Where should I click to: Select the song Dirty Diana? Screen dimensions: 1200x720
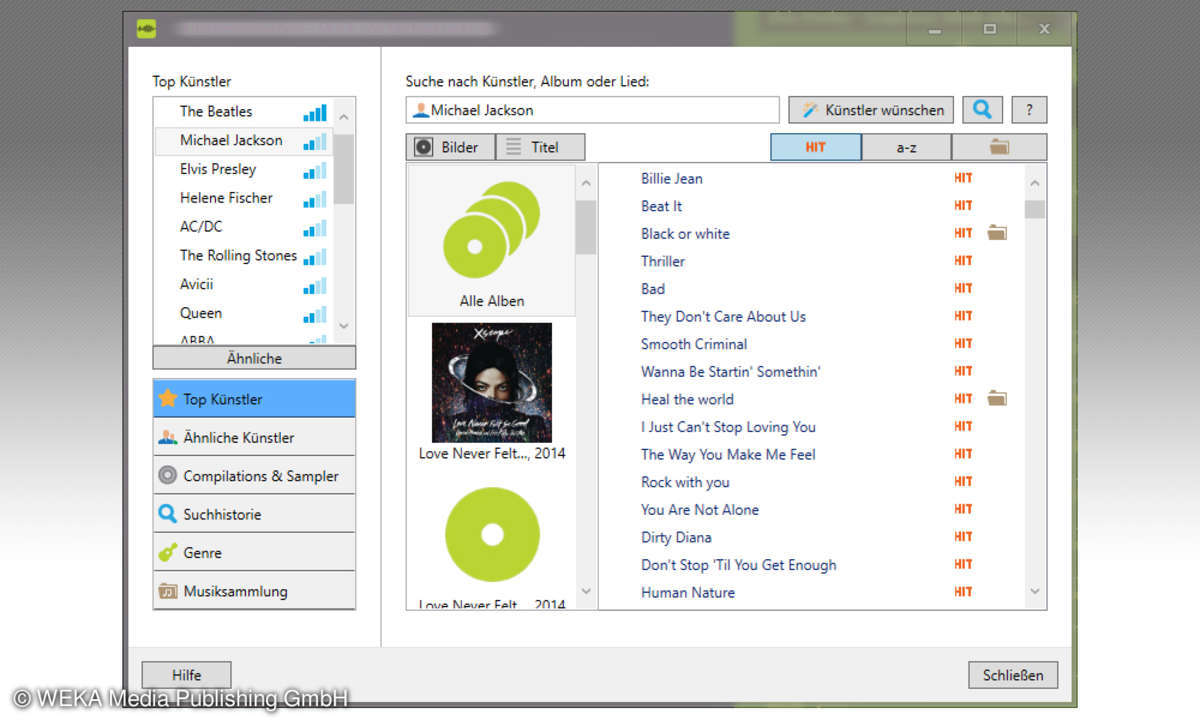677,537
